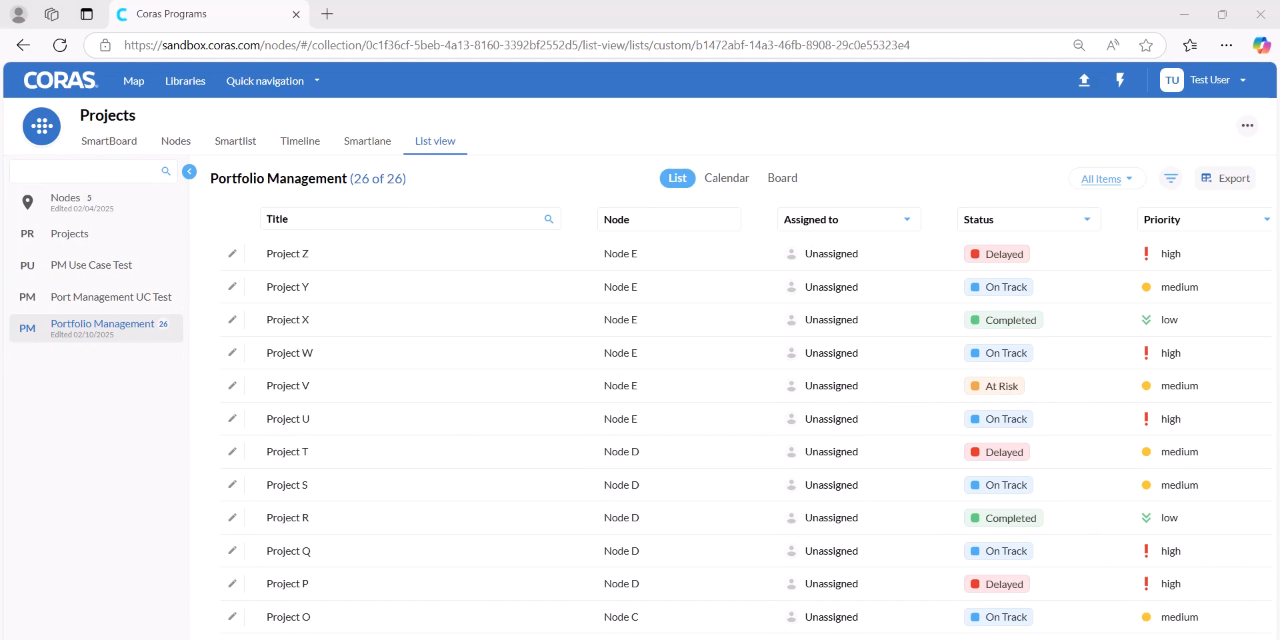1280x640 pixels.
Task: Click the Export button
Action: click(x=1225, y=178)
